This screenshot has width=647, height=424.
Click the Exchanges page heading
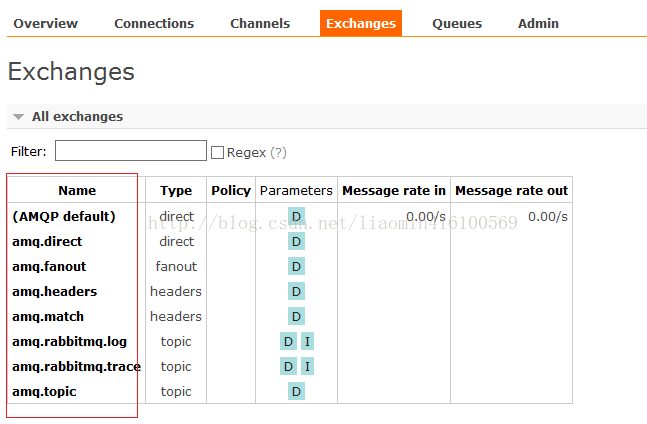[71, 72]
